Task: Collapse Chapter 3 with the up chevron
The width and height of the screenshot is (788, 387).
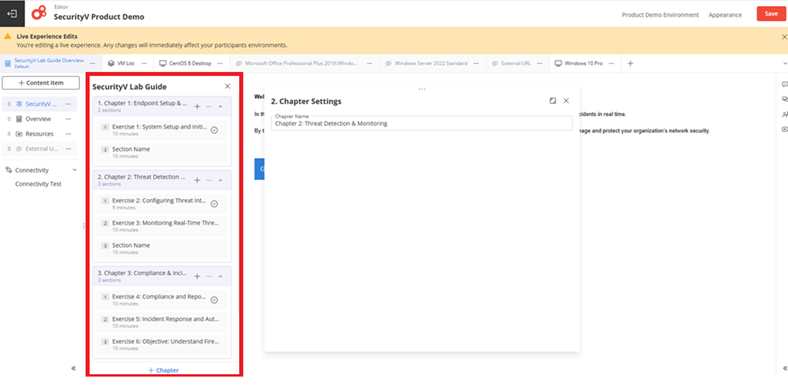Action: (220, 276)
